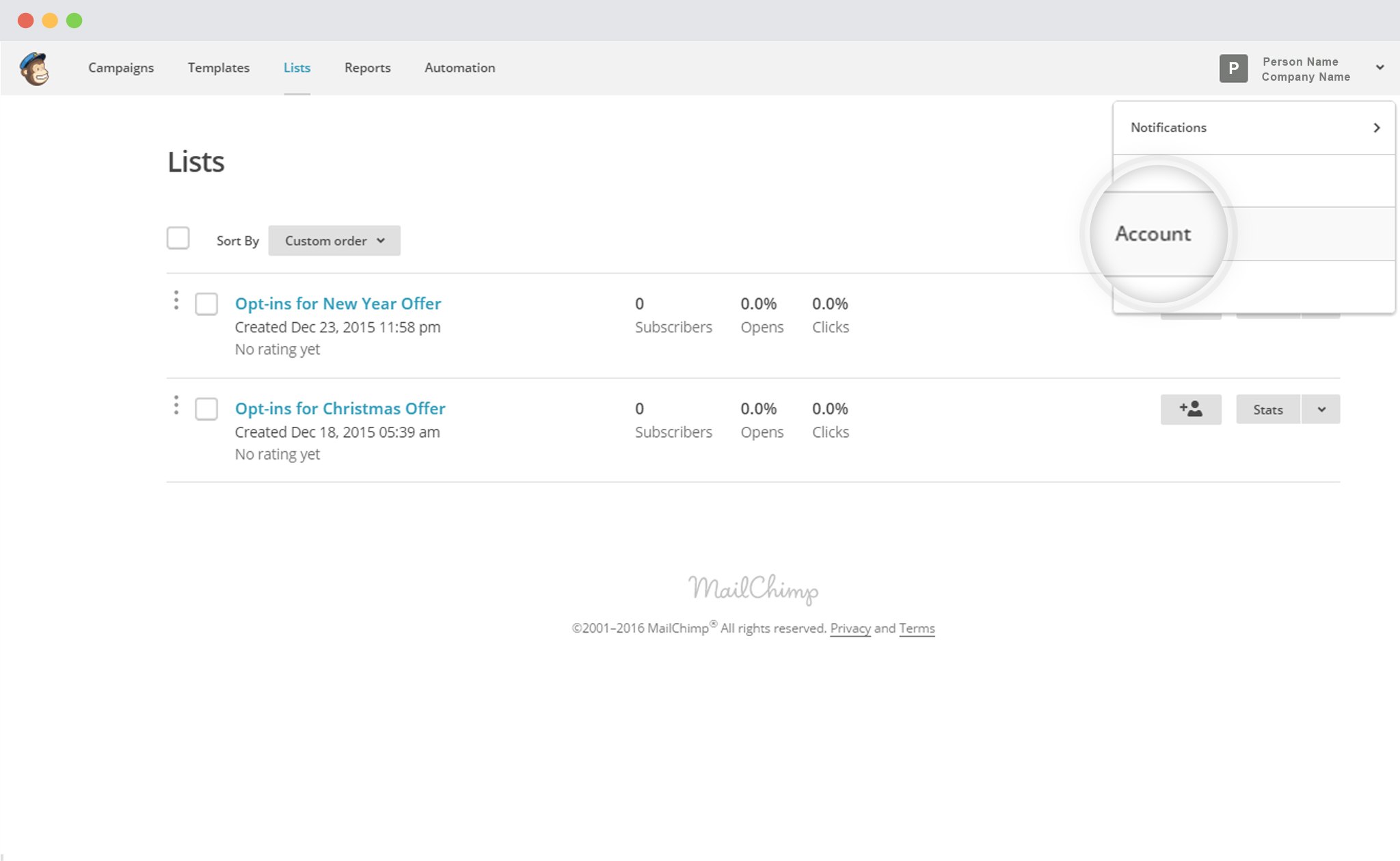The height and width of the screenshot is (861, 1400).
Task: Click the vertical dots handle beside New Year Offer
Action: point(176,303)
